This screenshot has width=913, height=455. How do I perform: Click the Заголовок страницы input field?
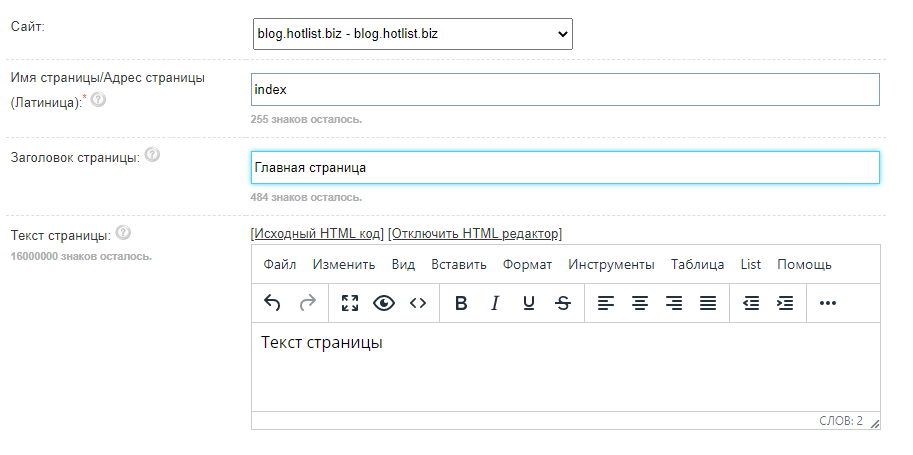click(565, 168)
